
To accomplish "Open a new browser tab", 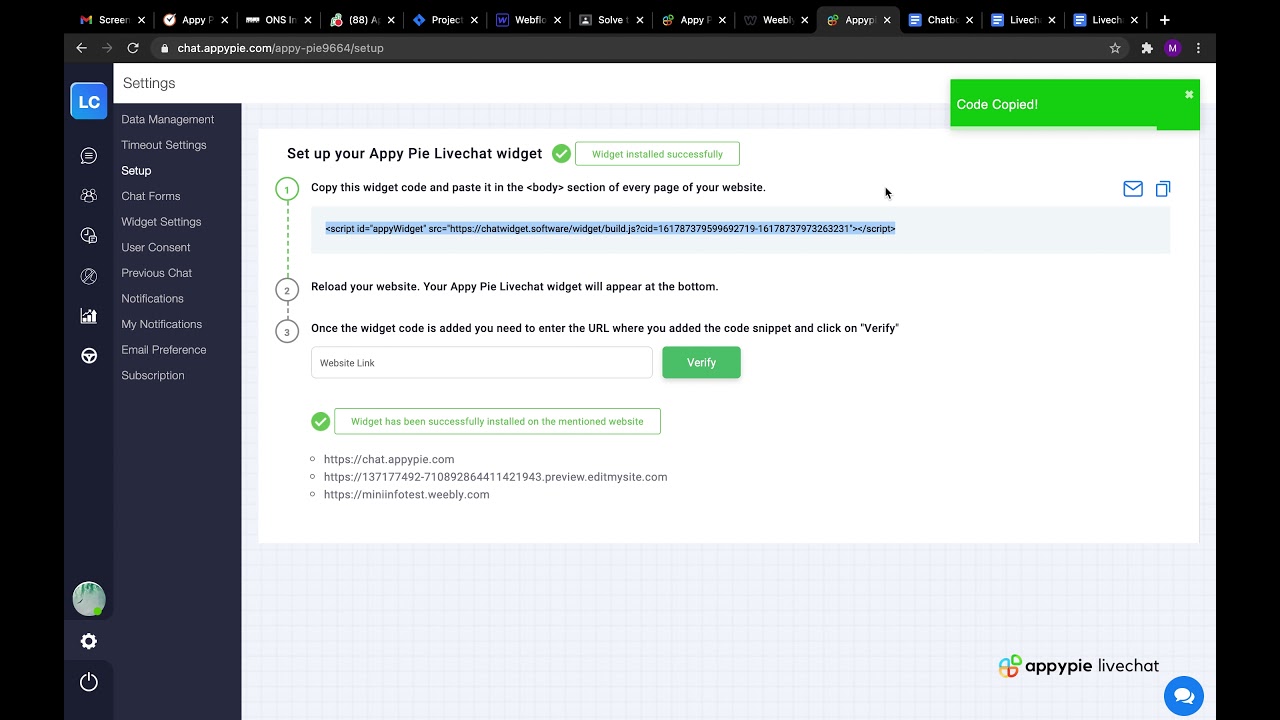I will 1164,20.
